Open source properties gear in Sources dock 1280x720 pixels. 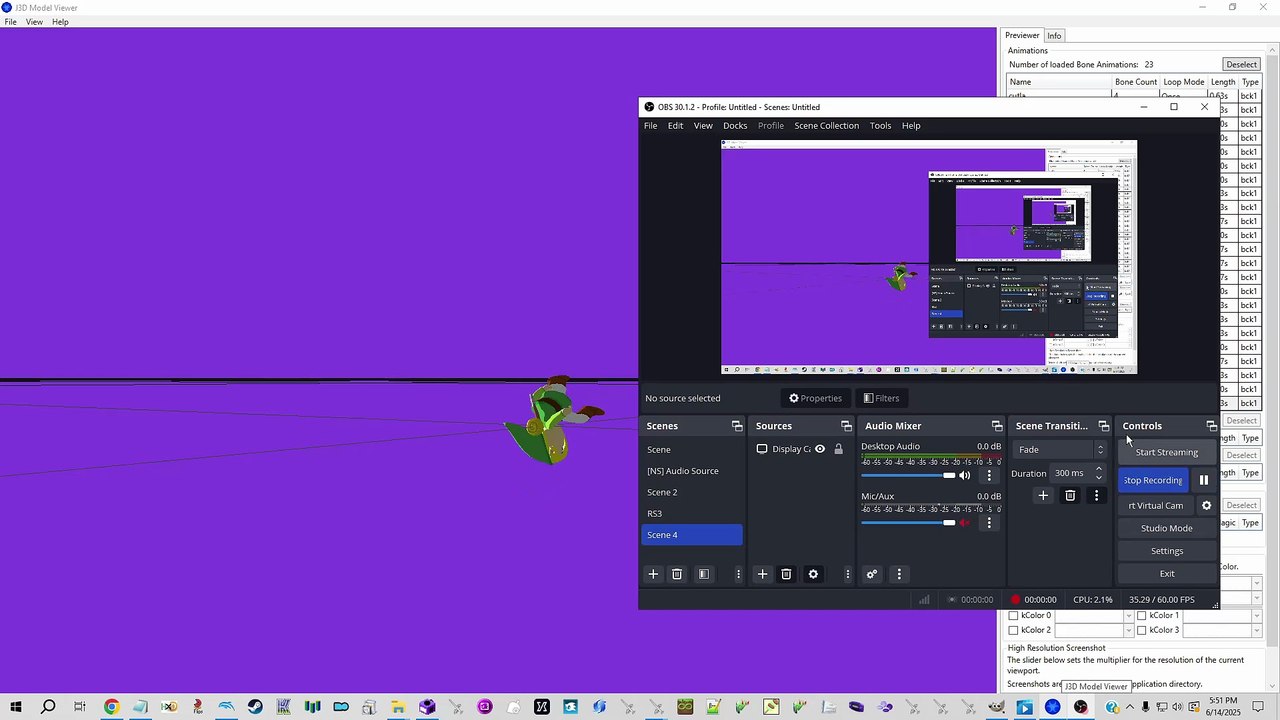point(813,574)
